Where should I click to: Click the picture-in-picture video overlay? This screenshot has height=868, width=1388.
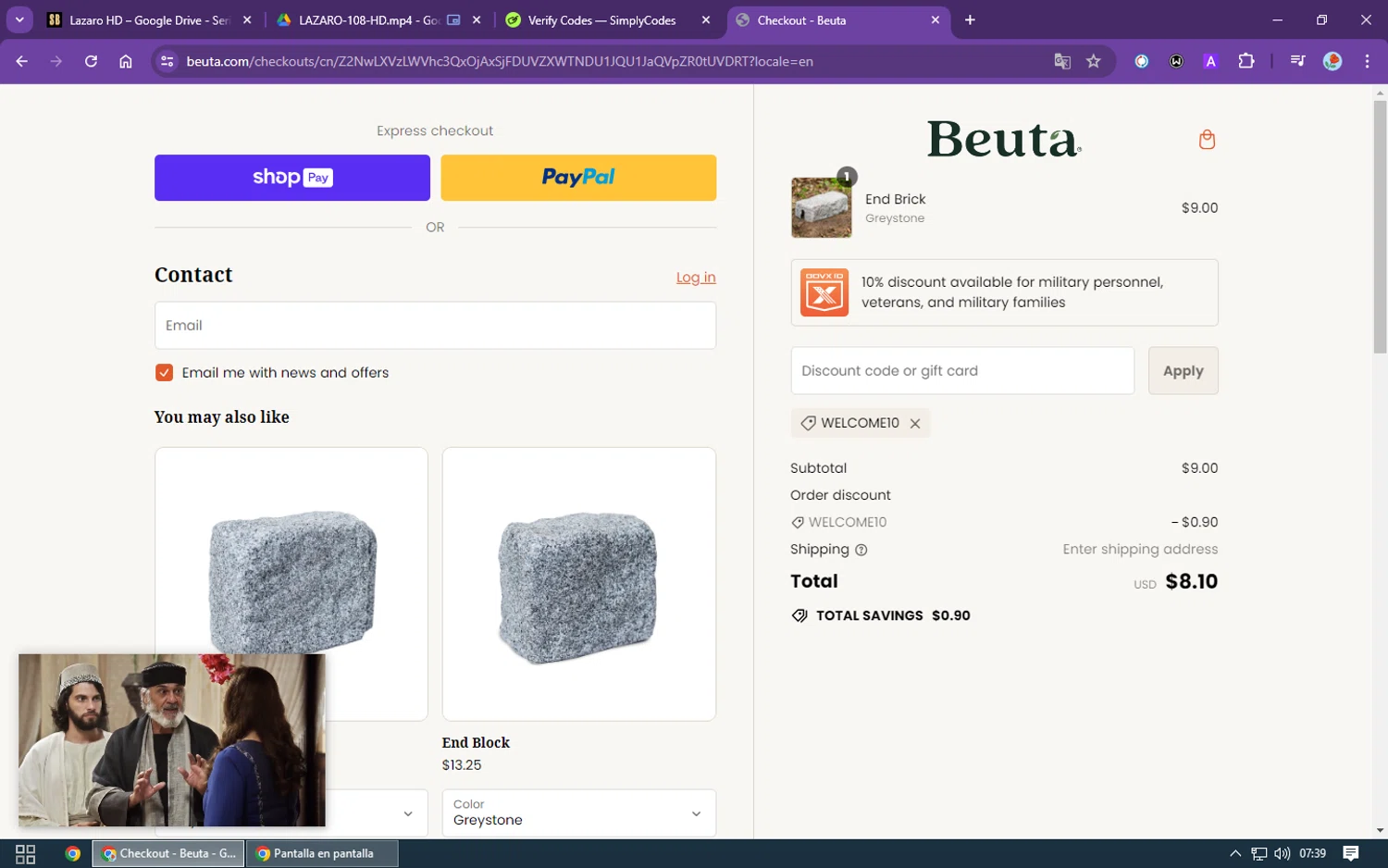tap(172, 740)
